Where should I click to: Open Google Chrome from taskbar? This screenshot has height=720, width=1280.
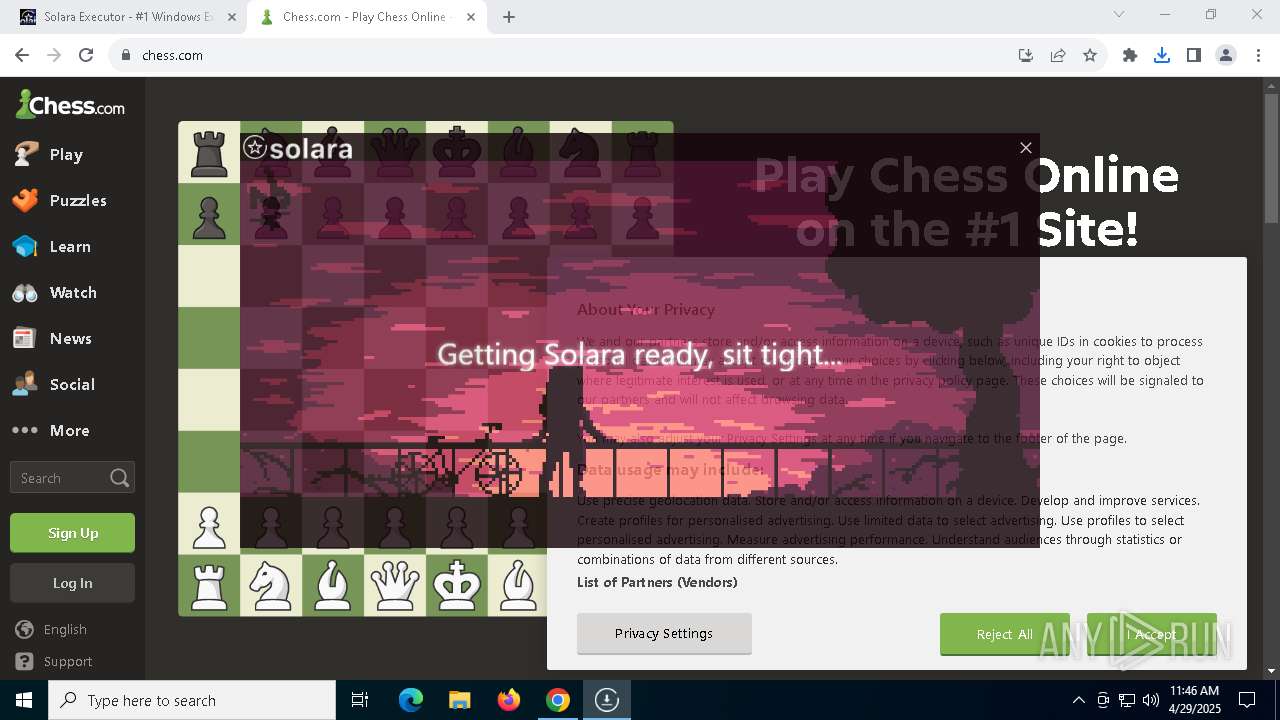pos(557,700)
